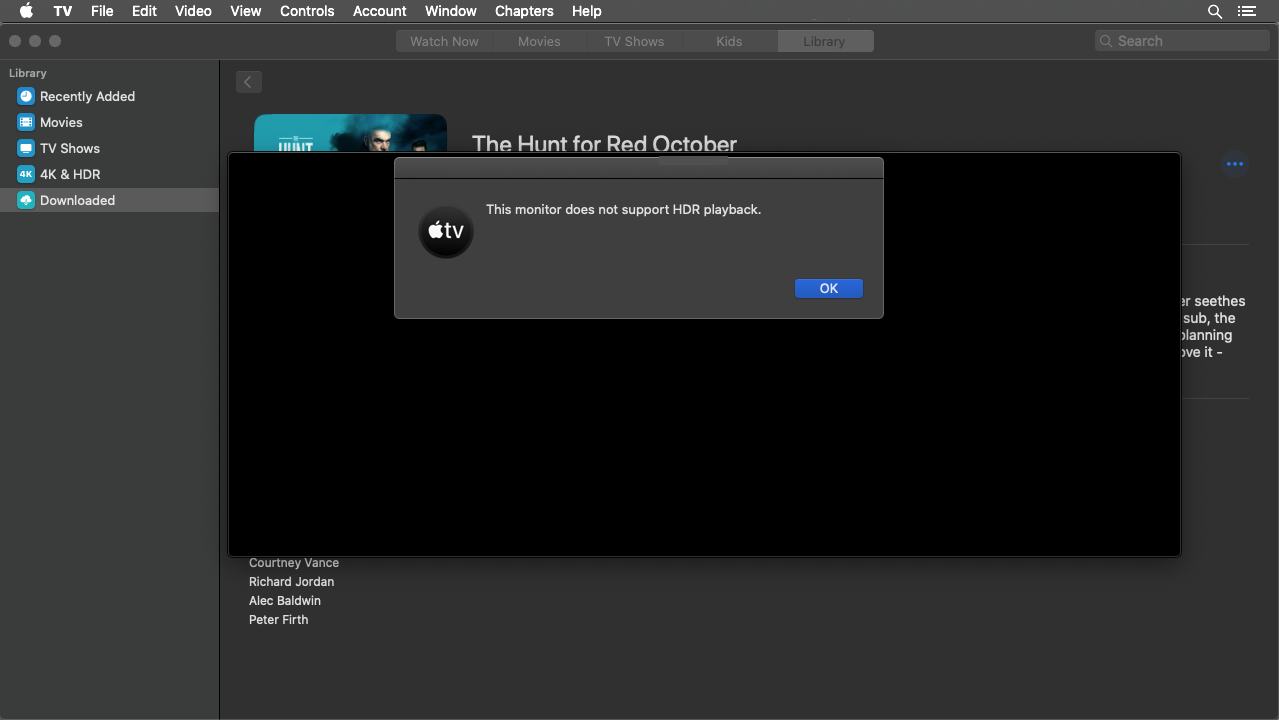Click cast member Courtney Vance
Screen dimensions: 1279x720
pyautogui.click(x=294, y=563)
